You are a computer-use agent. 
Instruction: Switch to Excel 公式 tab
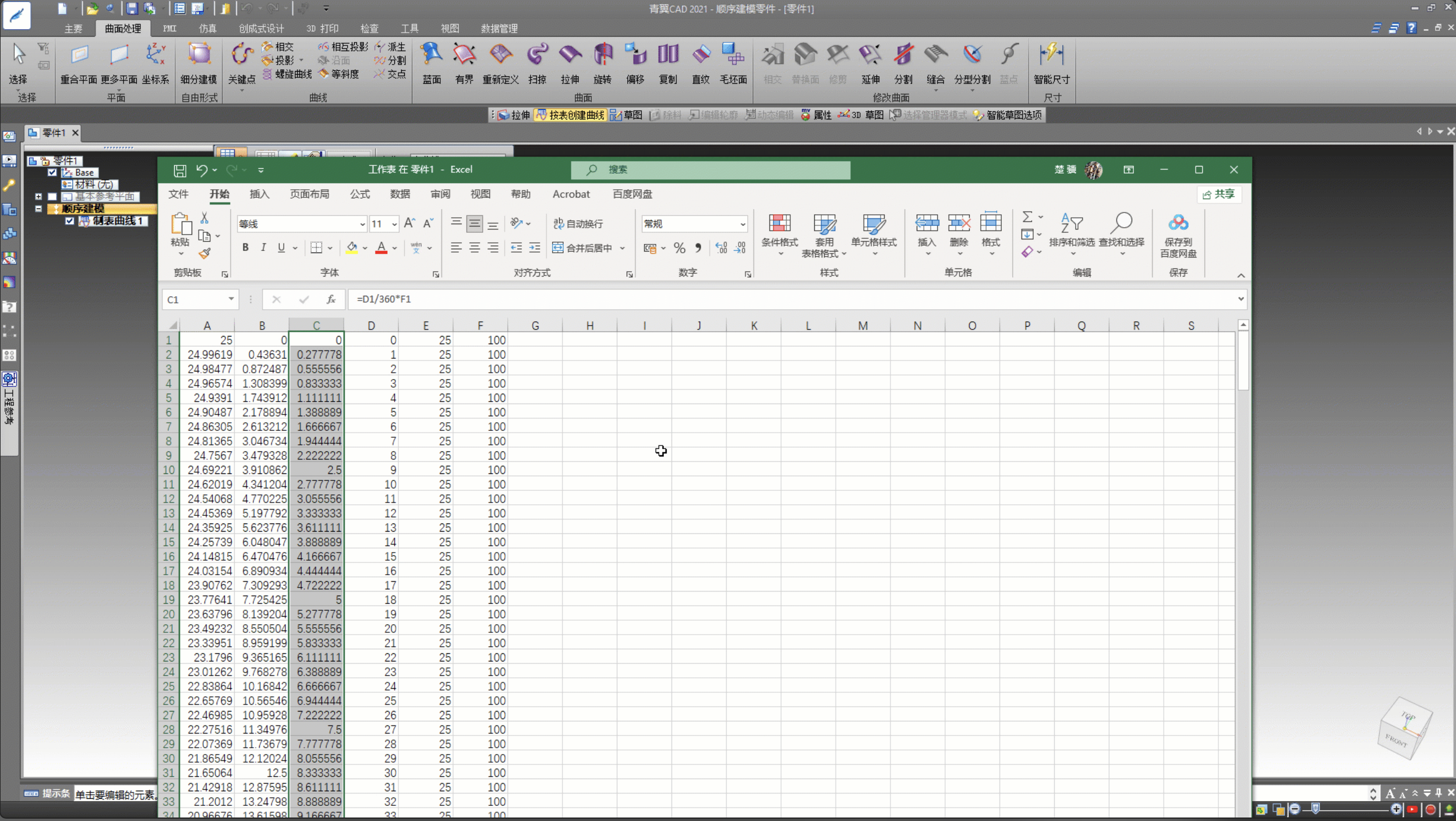coord(359,194)
